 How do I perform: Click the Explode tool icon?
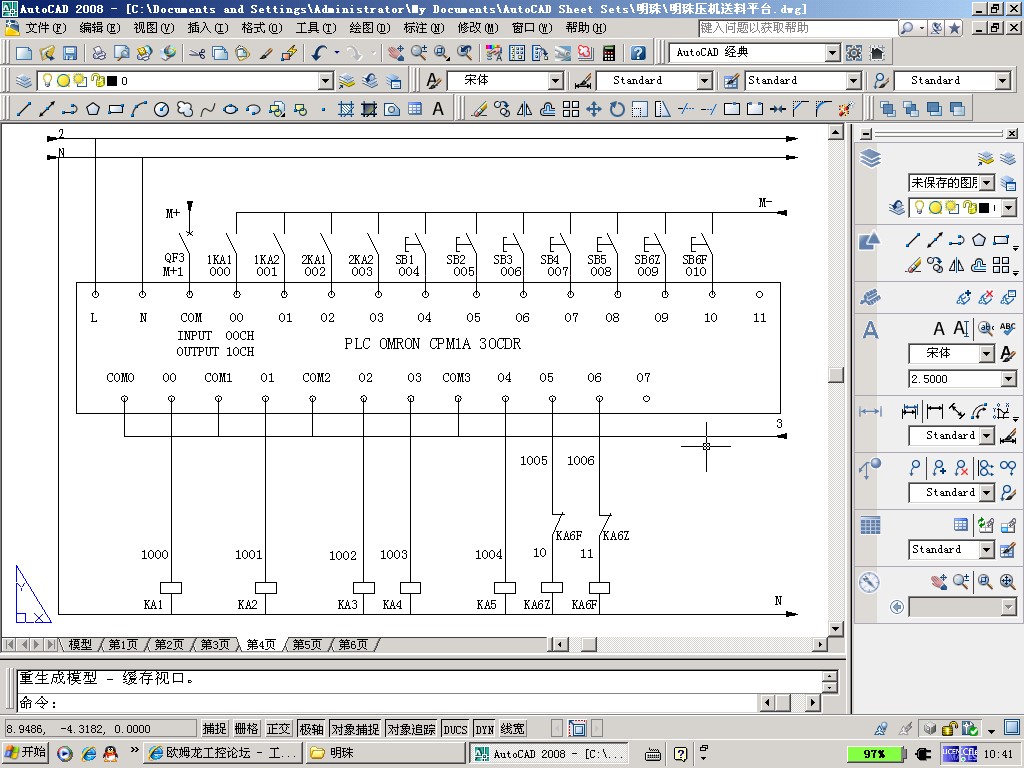(845, 109)
